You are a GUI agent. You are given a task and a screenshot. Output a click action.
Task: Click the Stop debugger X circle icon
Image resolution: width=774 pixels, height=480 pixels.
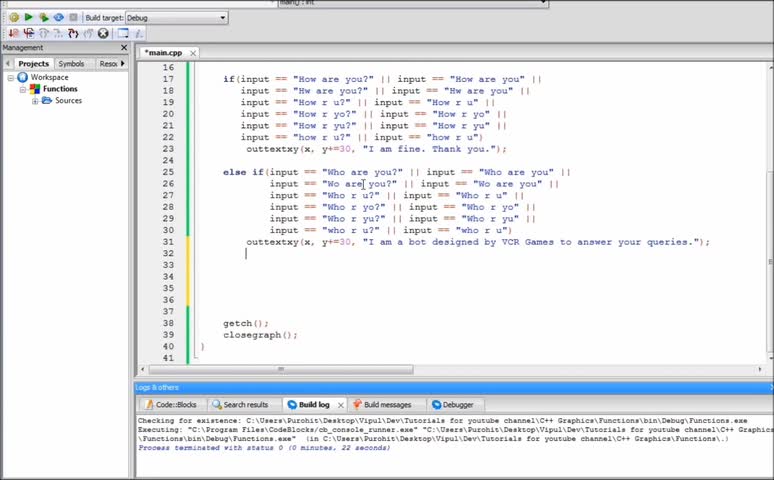(x=103, y=33)
